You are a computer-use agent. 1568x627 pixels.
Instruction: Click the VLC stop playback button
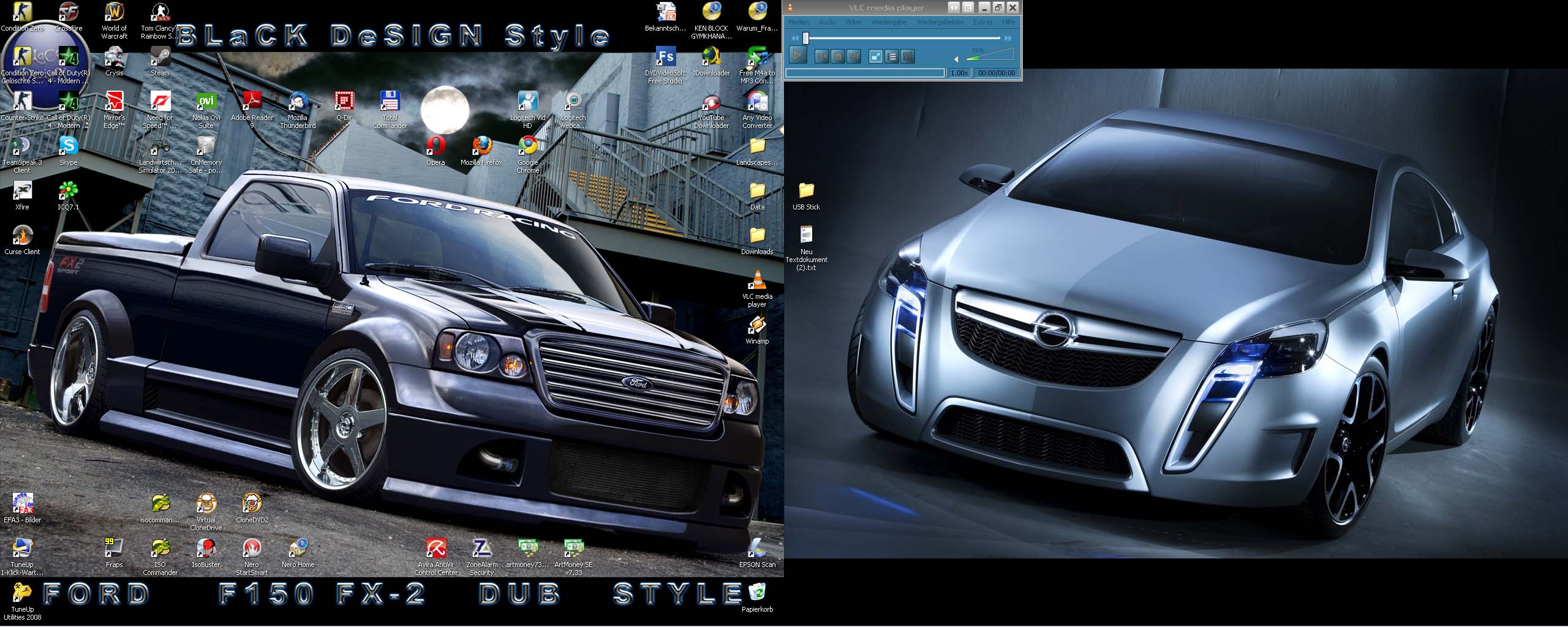click(x=837, y=56)
